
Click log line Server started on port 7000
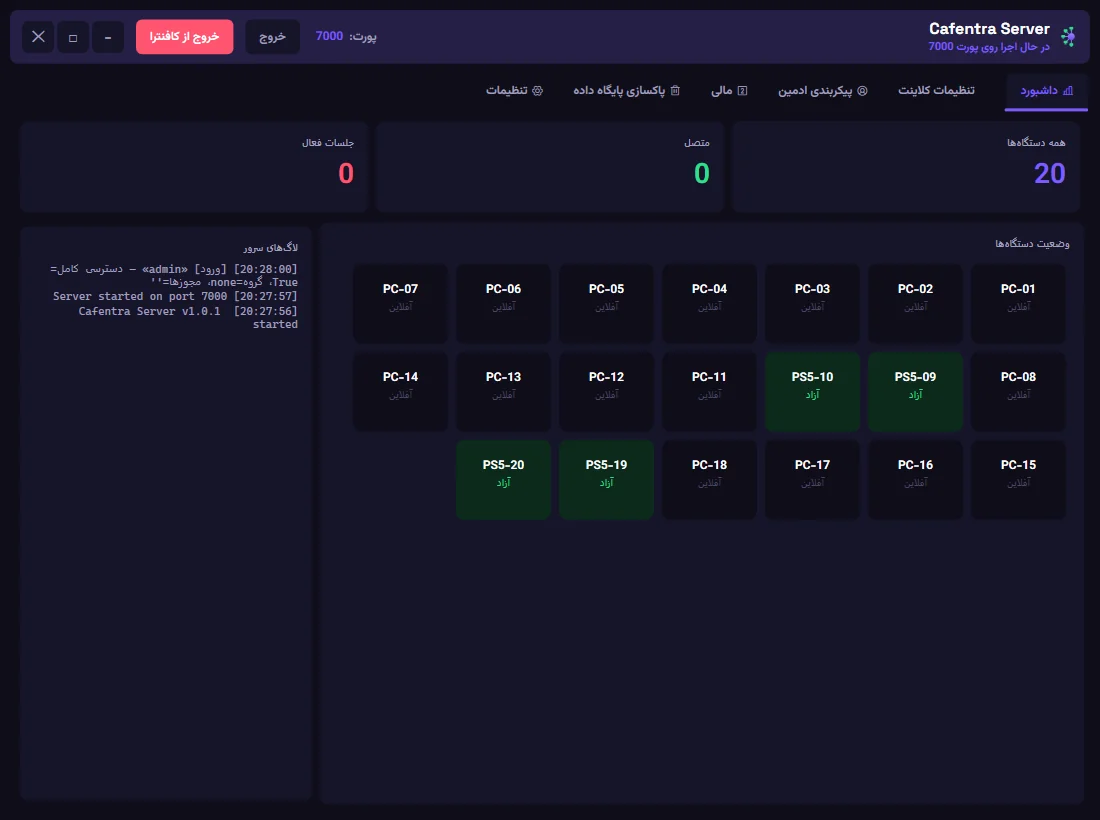click(175, 297)
